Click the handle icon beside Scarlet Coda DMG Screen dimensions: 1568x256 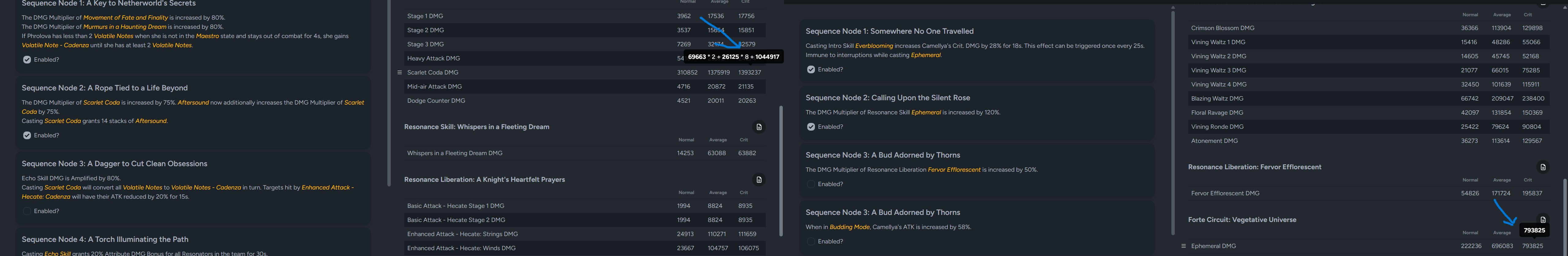(x=400, y=73)
